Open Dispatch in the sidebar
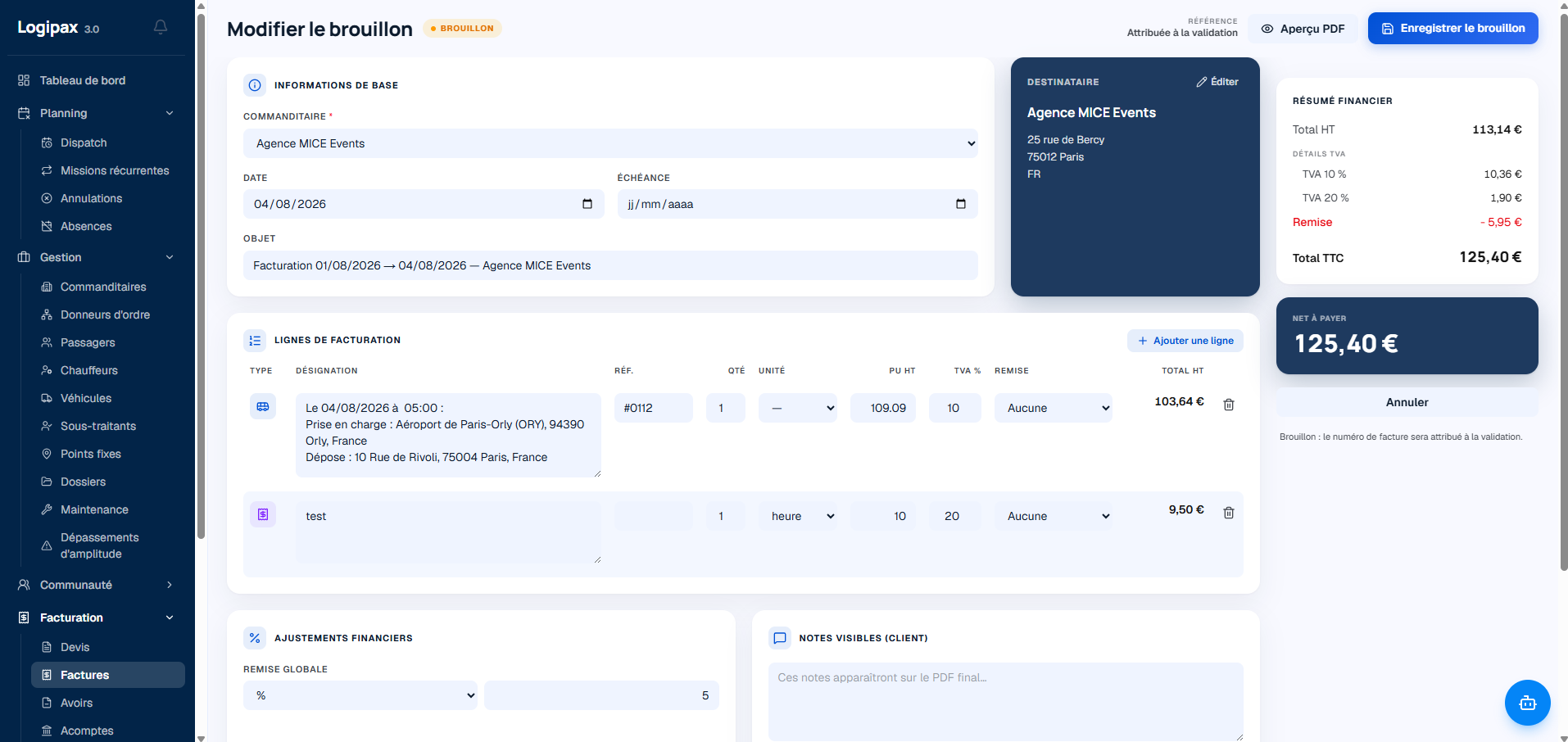This screenshot has width=1568, height=742. pyautogui.click(x=108, y=143)
